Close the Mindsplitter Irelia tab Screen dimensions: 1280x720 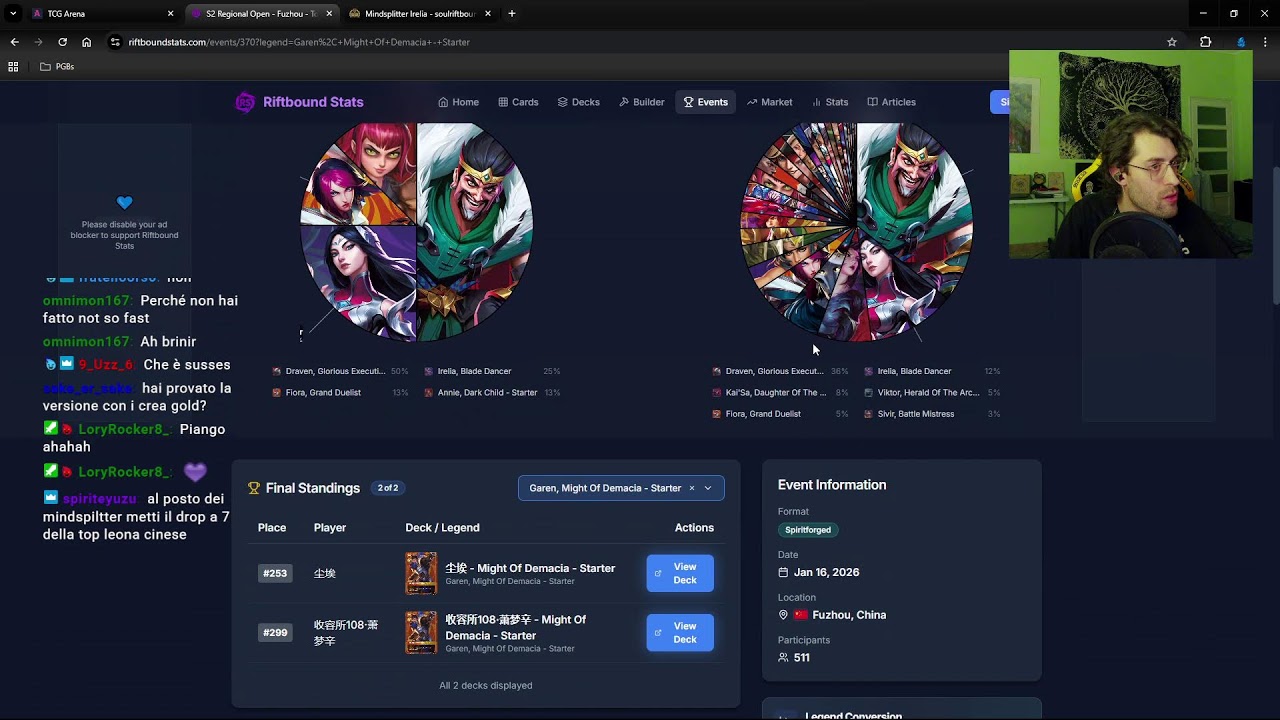487,14
